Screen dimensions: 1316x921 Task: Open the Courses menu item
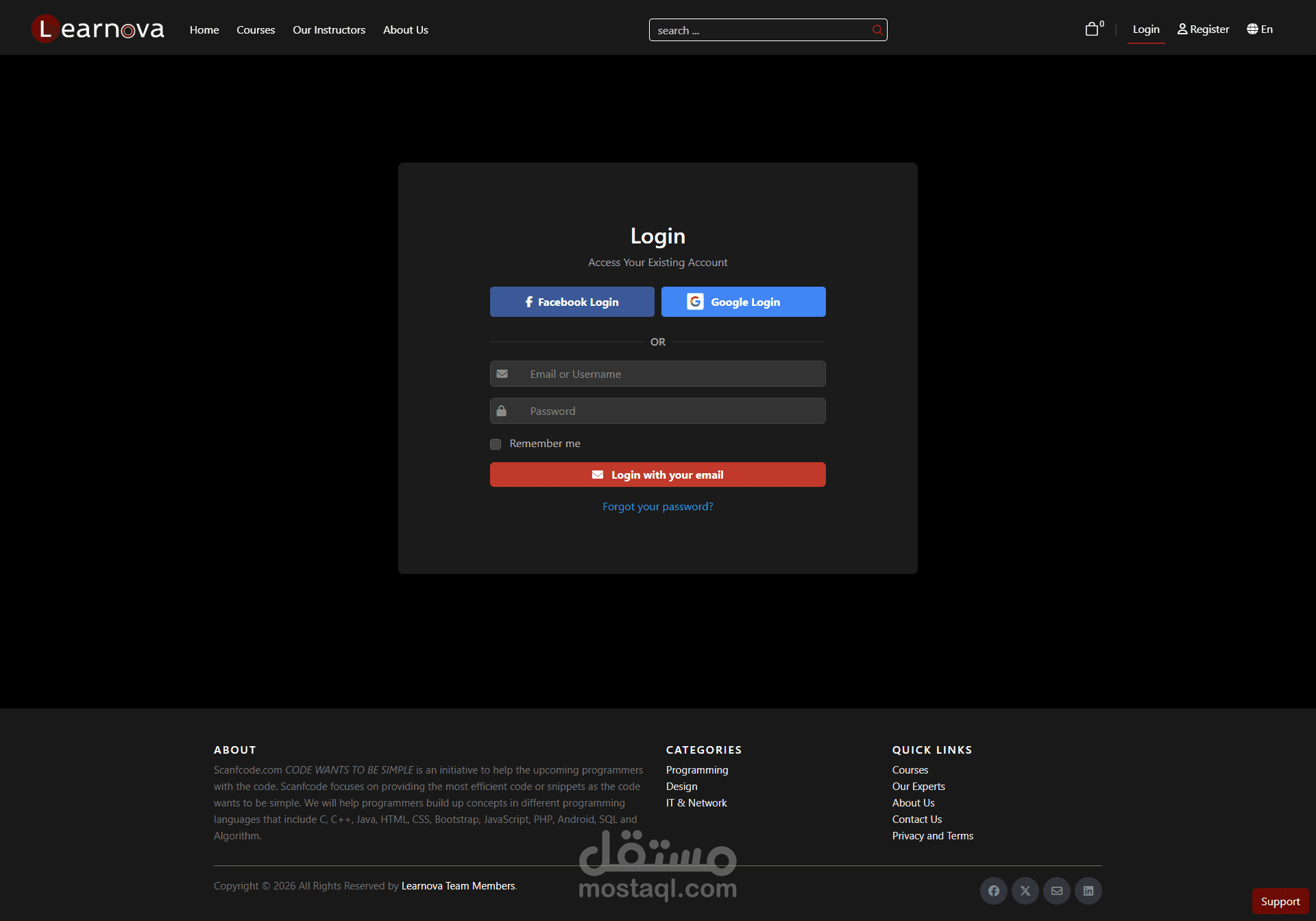[x=256, y=30]
